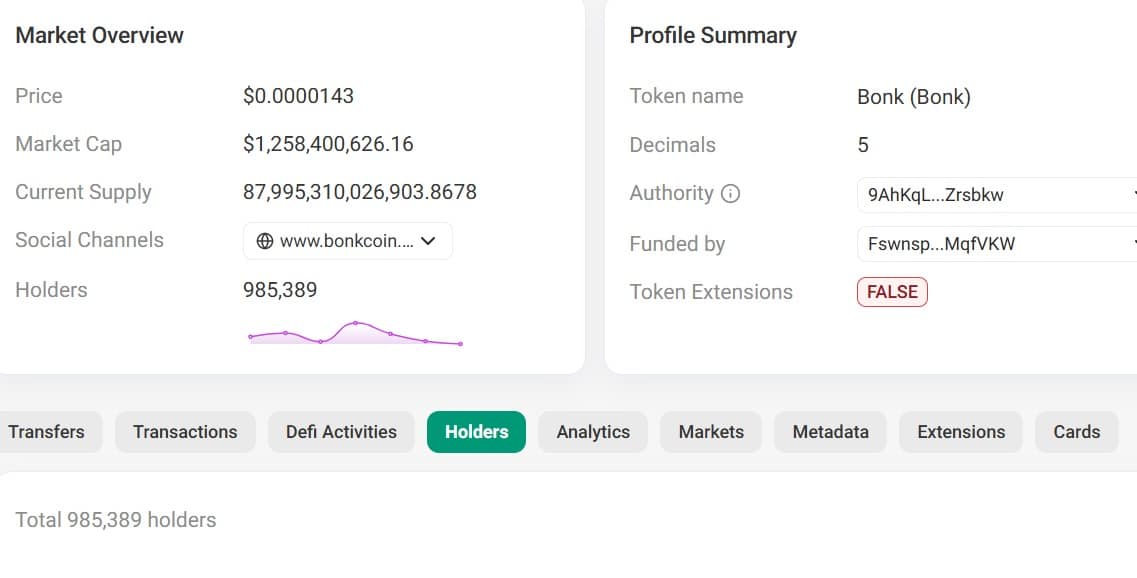Switch to the Extensions tab
The image size is (1137, 578).
pos(961,432)
